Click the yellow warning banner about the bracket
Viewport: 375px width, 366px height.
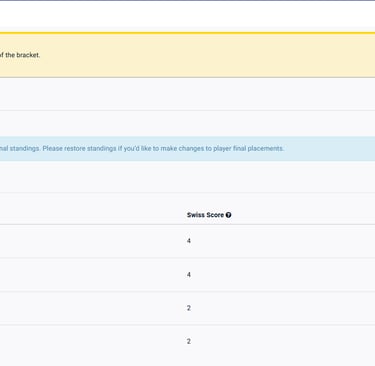[x=187, y=55]
